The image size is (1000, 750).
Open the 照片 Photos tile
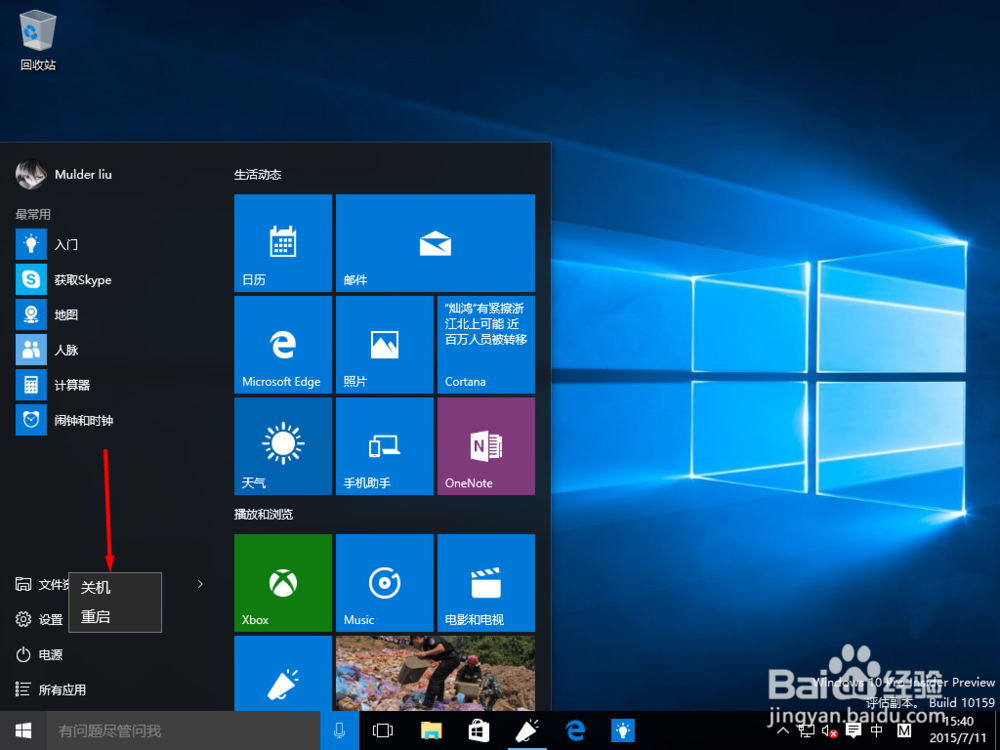click(385, 344)
